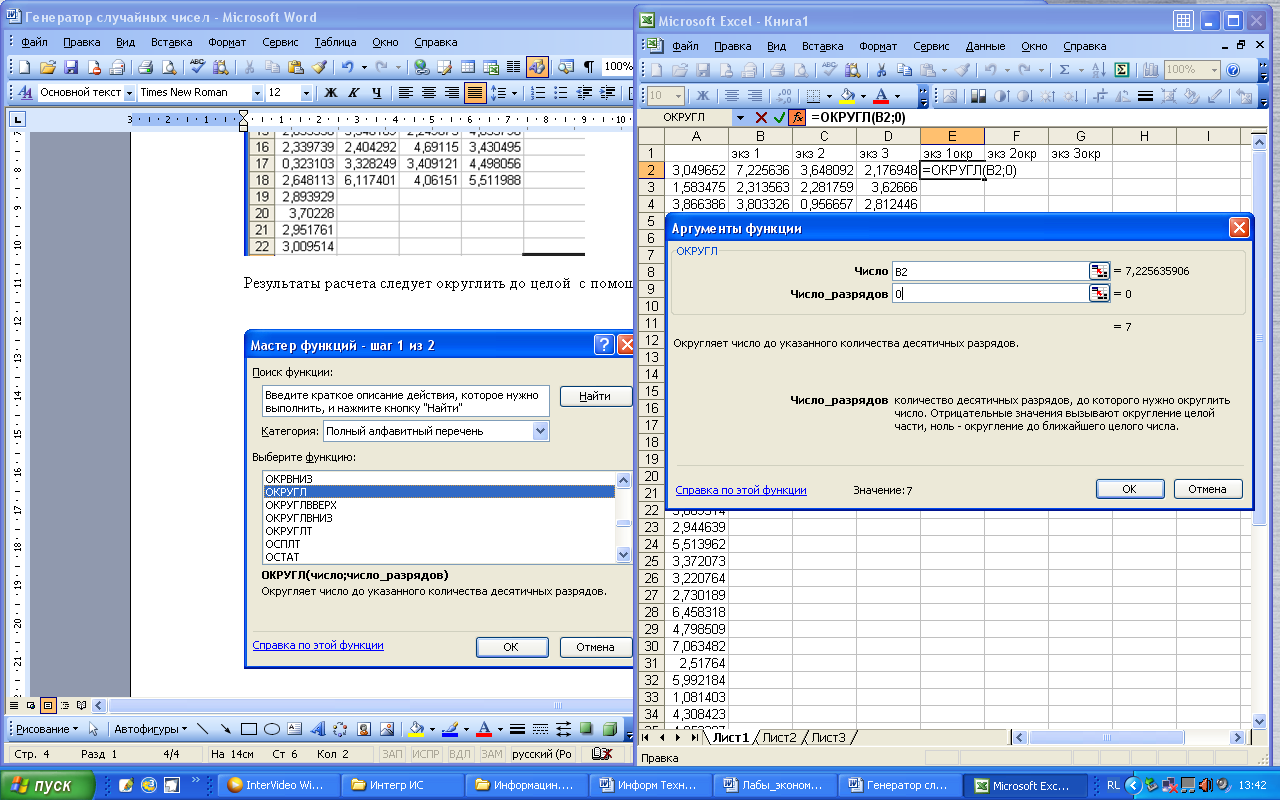Run spelling check in Word toolbar
The image size is (1280, 800).
pos(198,67)
